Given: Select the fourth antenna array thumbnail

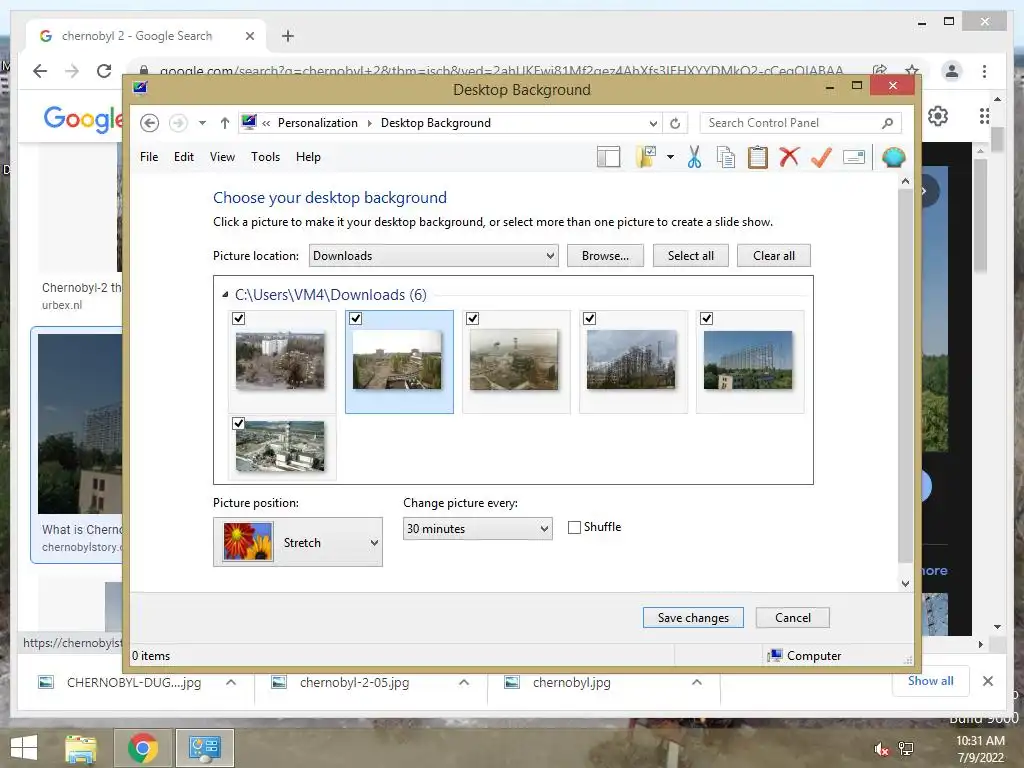Looking at the screenshot, I should (x=632, y=360).
